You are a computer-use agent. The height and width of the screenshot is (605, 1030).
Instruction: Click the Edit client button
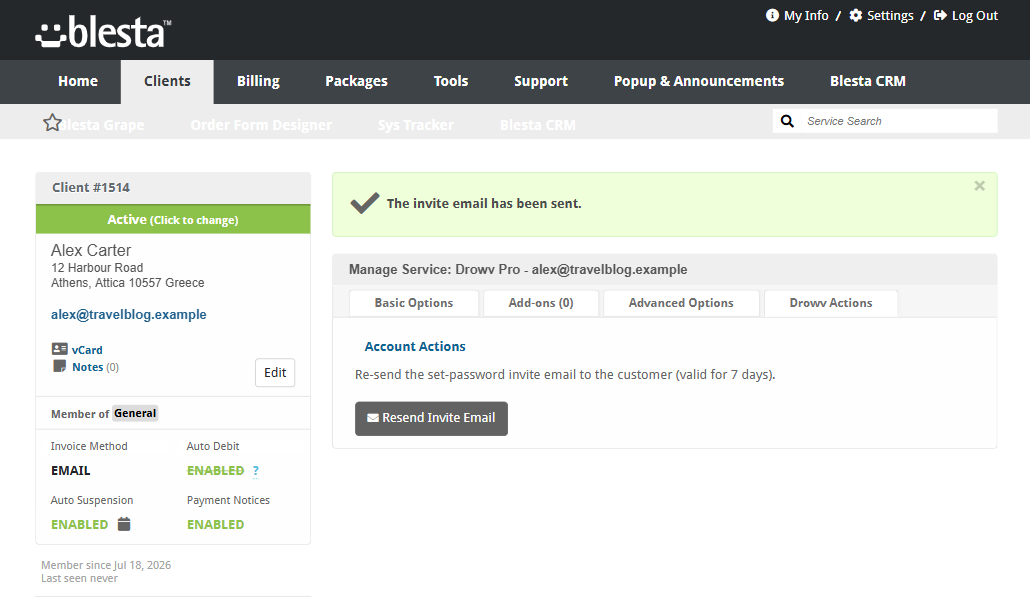(275, 372)
